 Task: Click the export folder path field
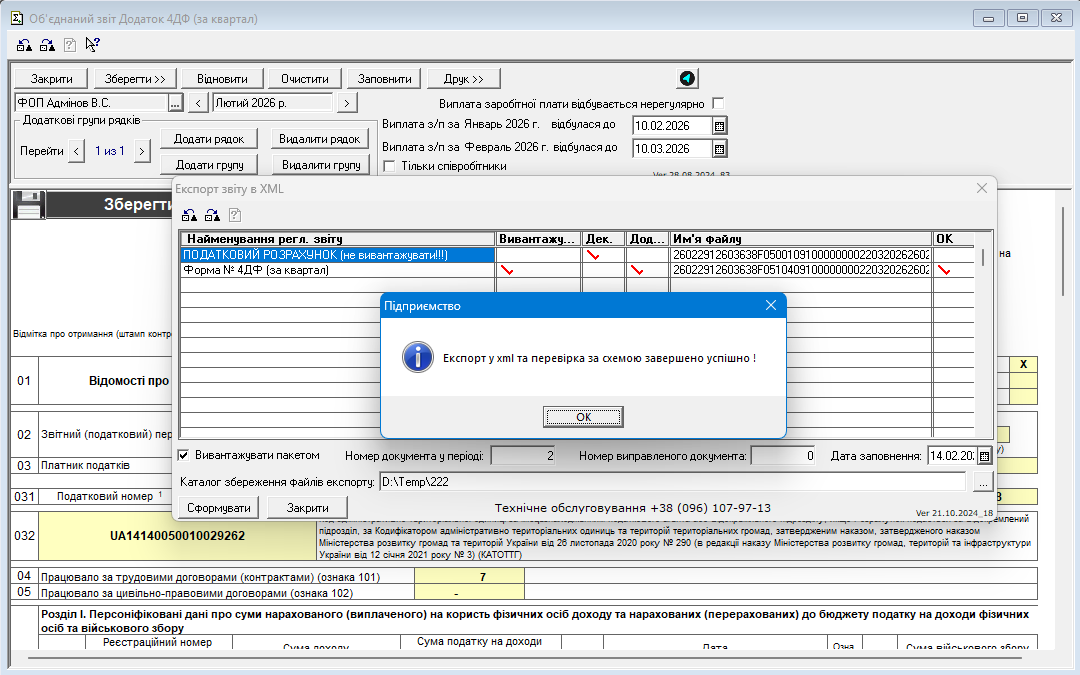(x=670, y=483)
